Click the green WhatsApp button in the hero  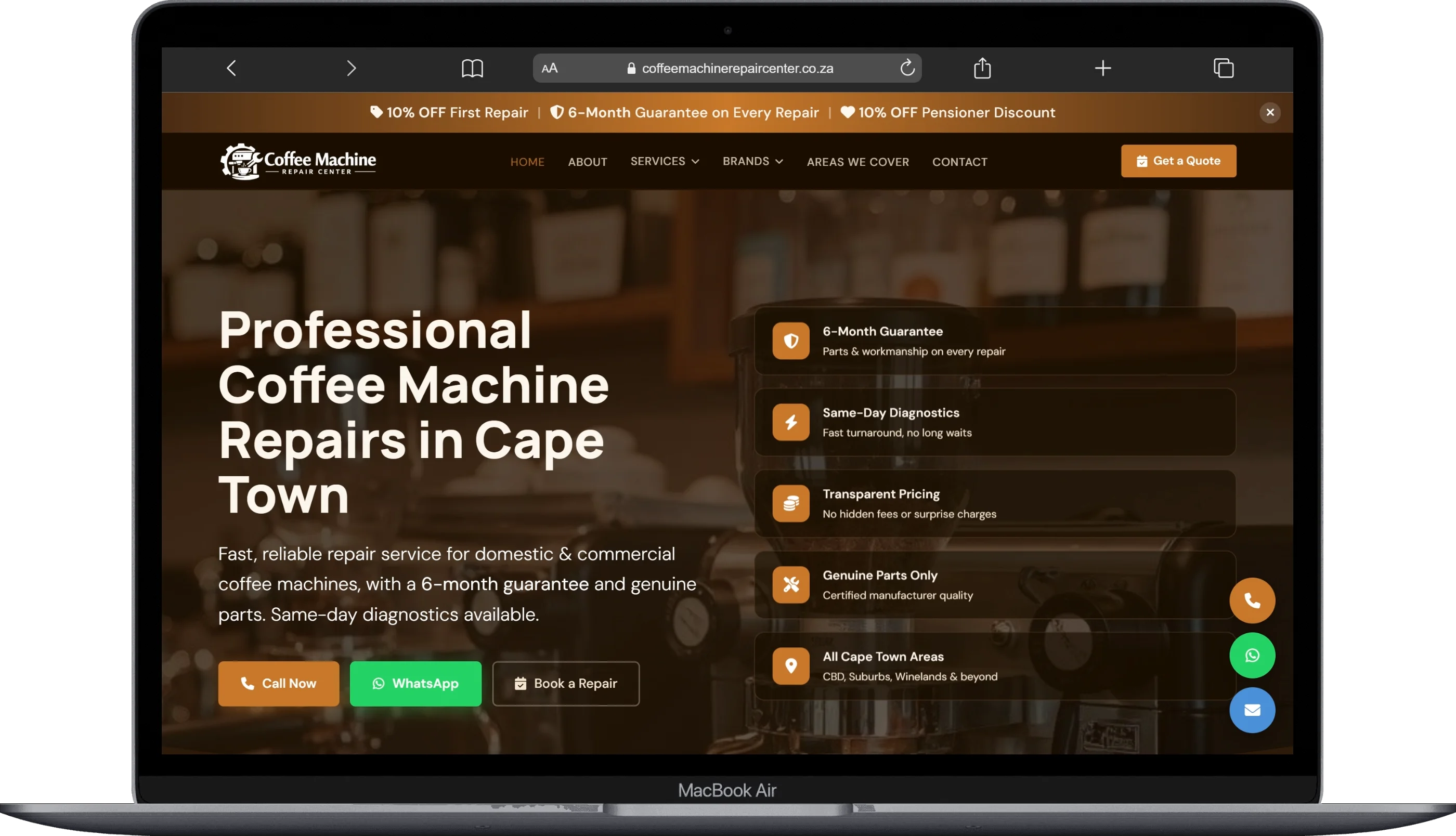click(415, 683)
